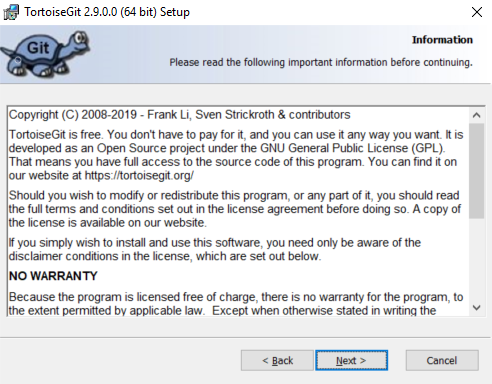Click the paragraph starting 'Because the program'

(236, 304)
